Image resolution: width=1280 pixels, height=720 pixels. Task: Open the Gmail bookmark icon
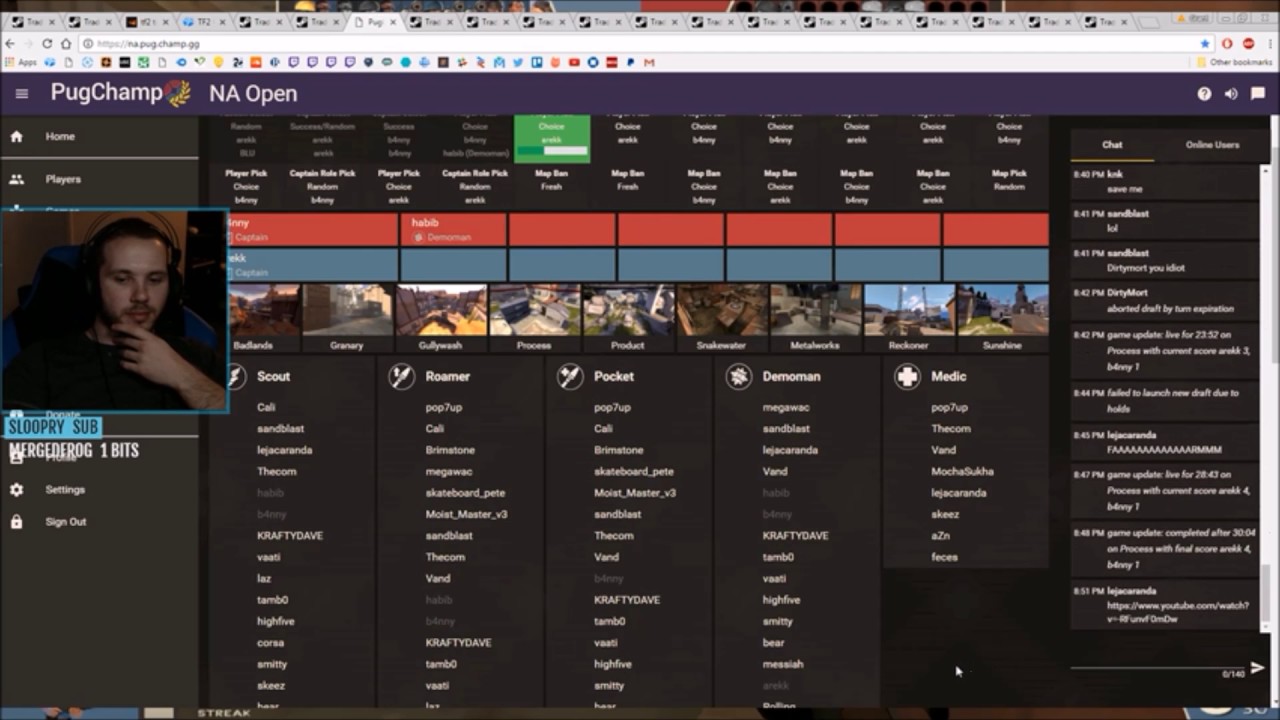point(649,62)
